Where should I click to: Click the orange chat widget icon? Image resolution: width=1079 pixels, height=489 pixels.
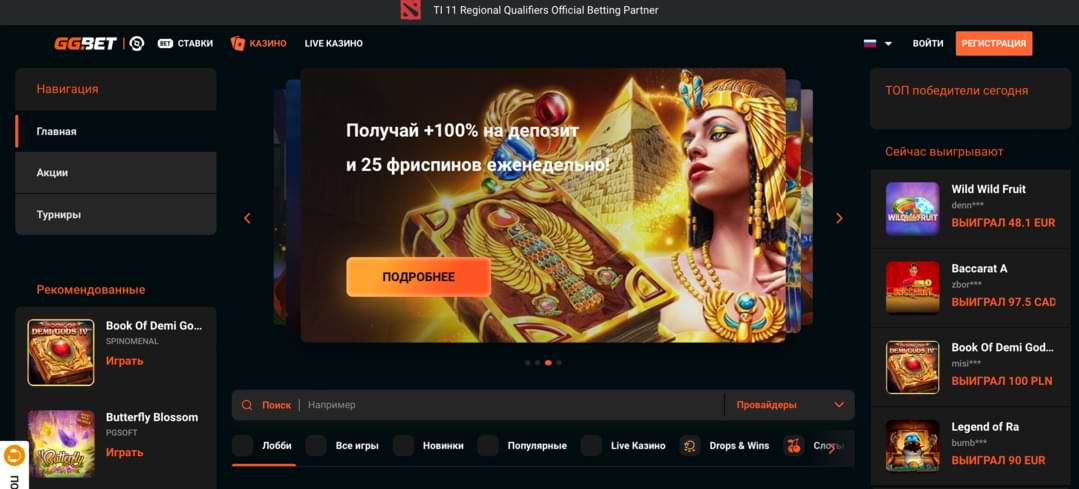tap(14, 455)
